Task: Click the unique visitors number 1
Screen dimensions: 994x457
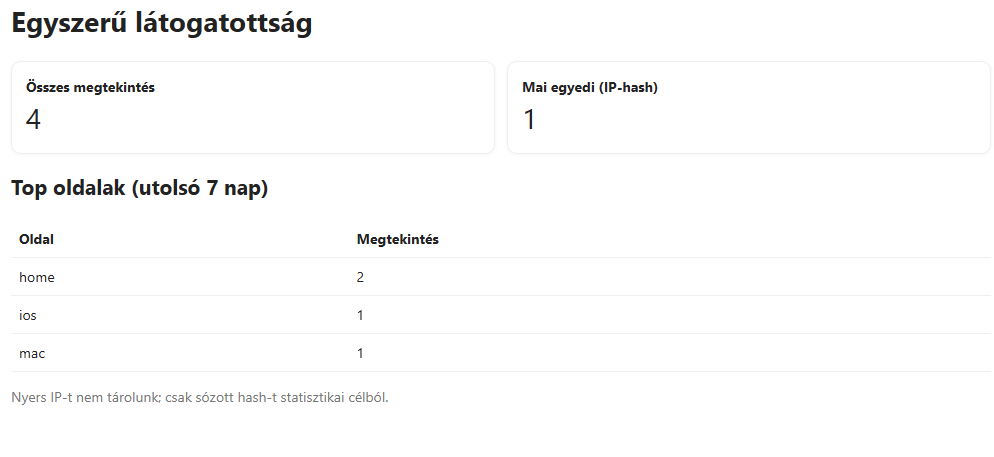Action: [530, 120]
